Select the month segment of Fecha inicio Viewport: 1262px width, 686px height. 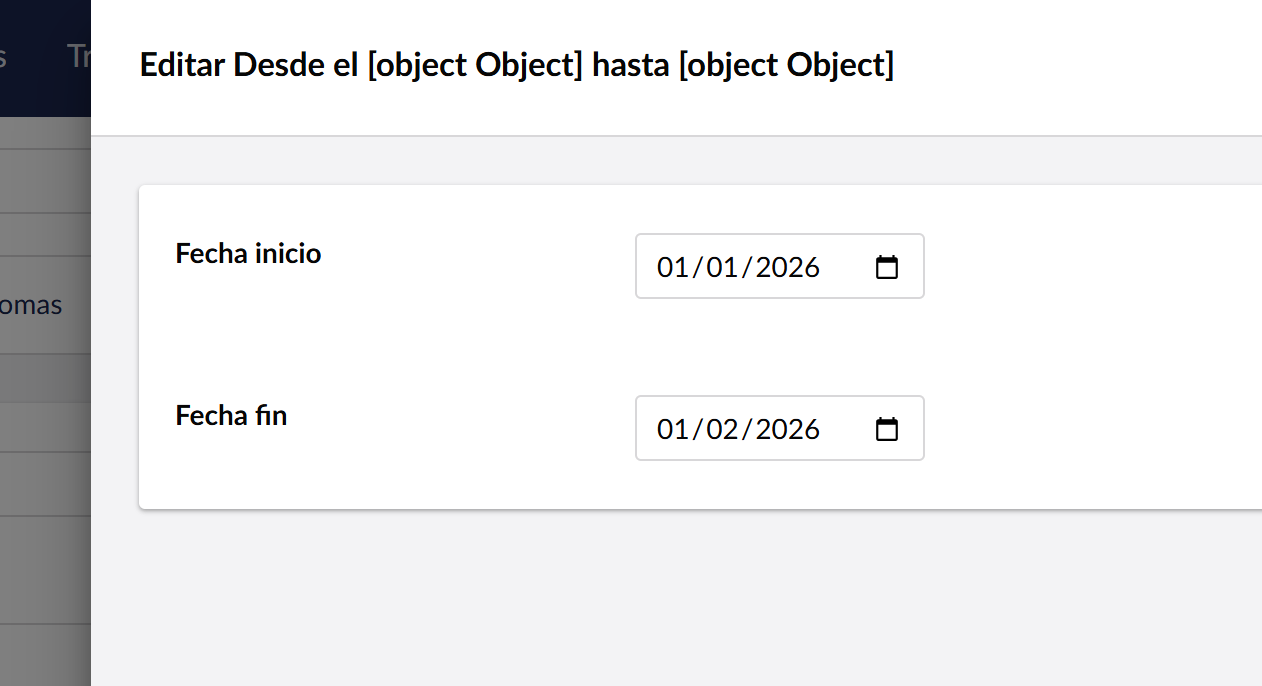point(721,267)
